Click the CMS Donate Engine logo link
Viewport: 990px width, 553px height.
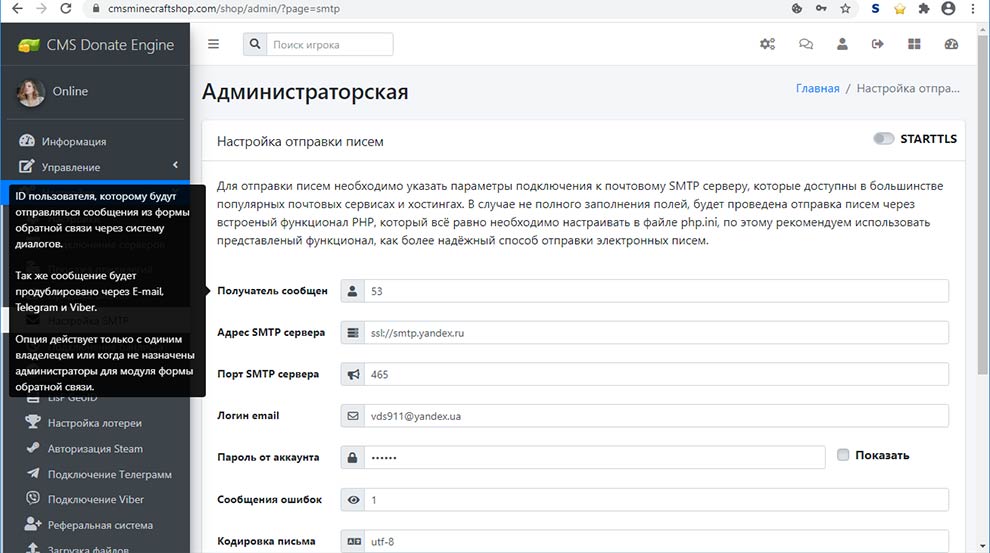click(96, 45)
